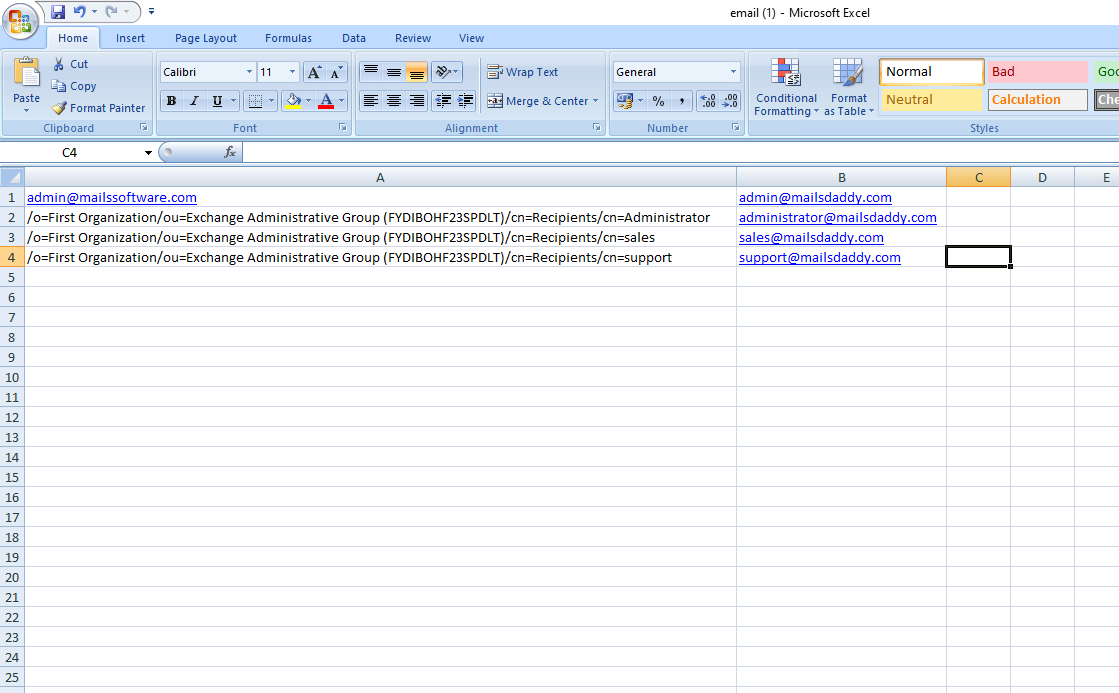Open the font size 11 dropdown

pos(292,72)
